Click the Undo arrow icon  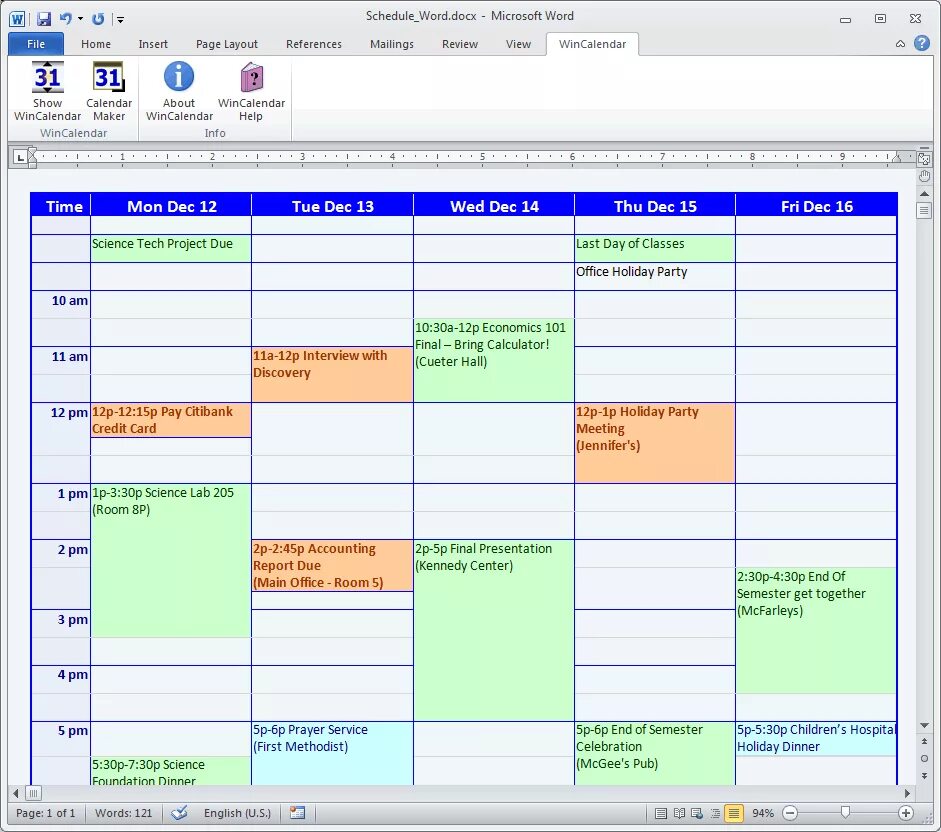[x=65, y=19]
